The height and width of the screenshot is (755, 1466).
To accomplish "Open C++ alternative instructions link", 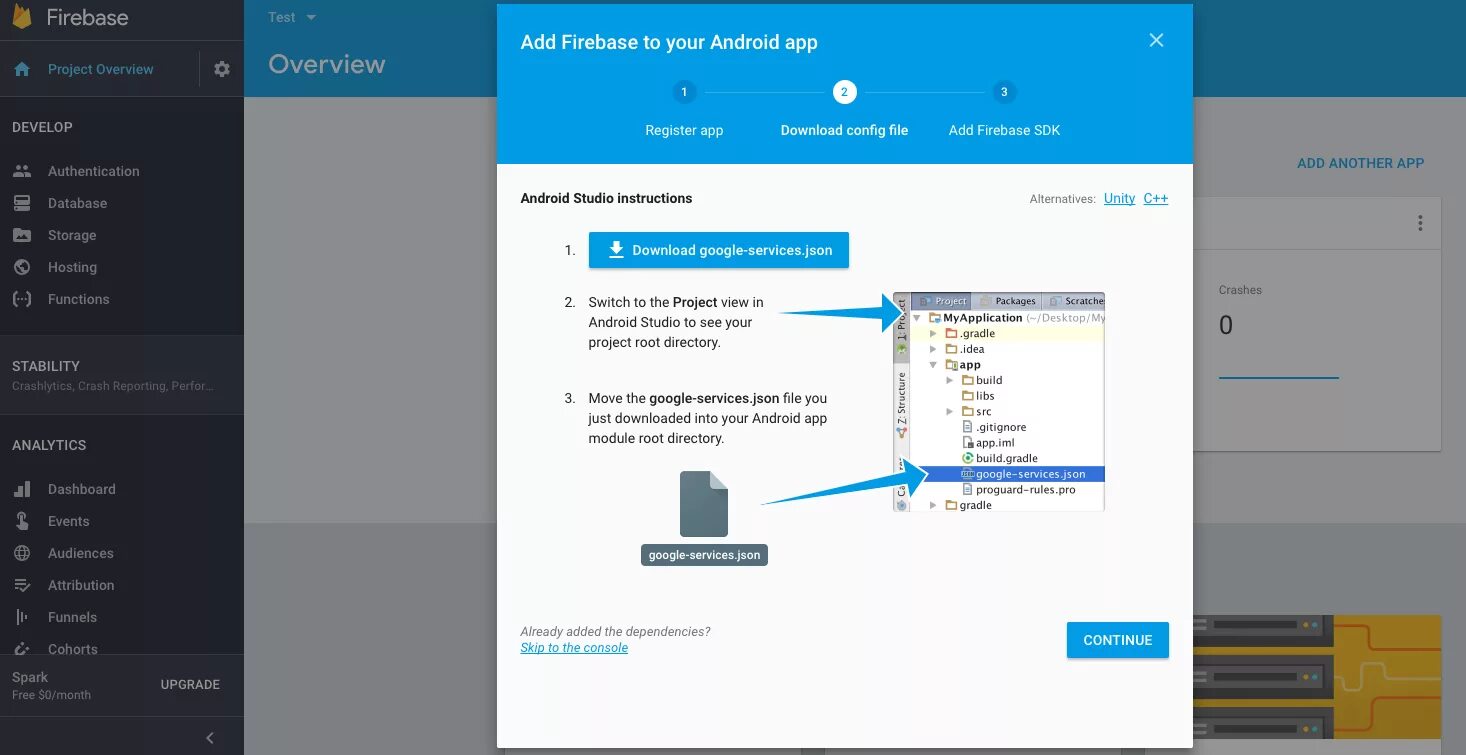I will (x=1155, y=198).
